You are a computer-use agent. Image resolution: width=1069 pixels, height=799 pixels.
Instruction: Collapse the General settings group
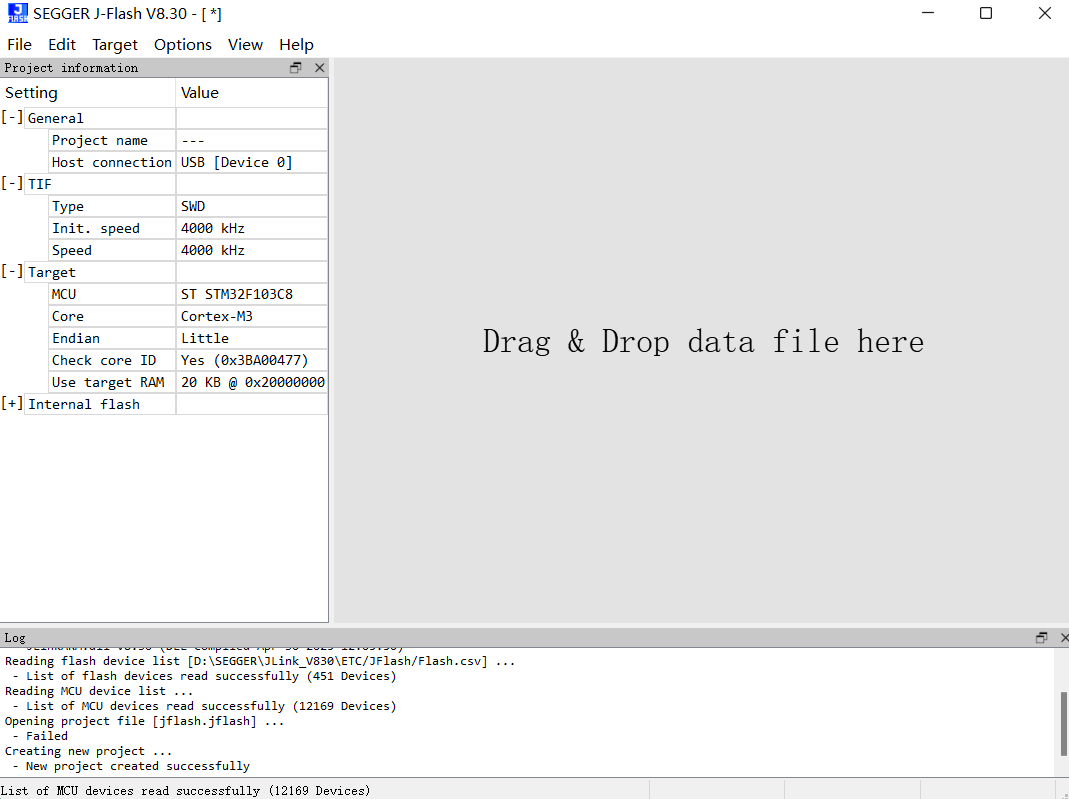[12, 117]
